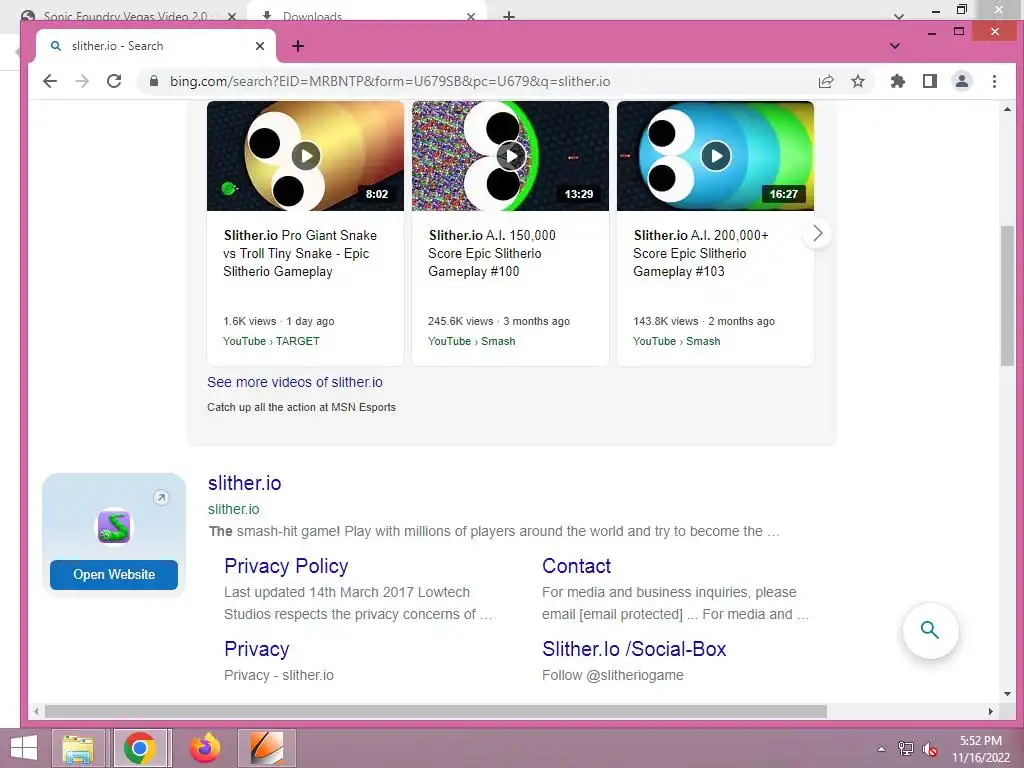Click the vertical scrollbar thumb
1024x768 pixels.
(x=1007, y=296)
